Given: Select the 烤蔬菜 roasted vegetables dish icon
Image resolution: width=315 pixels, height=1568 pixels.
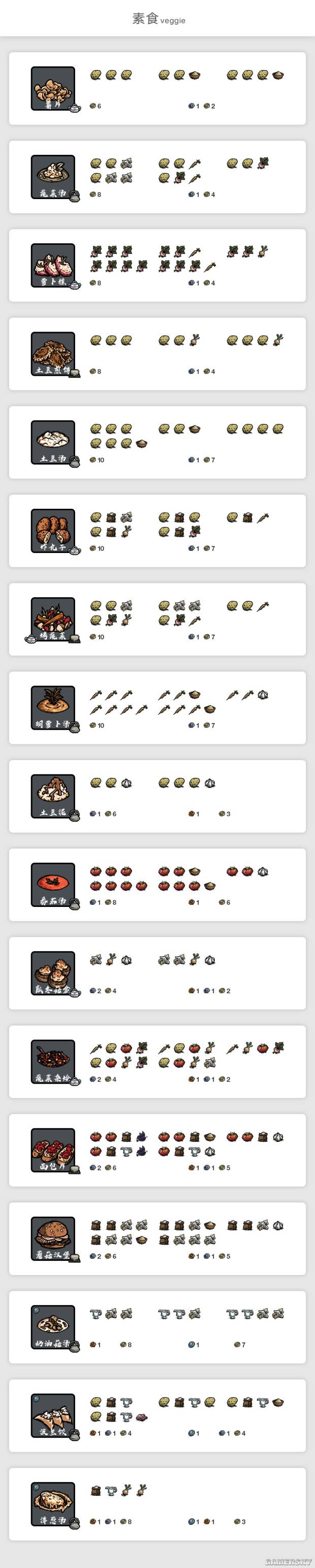Looking at the screenshot, I should point(53,619).
